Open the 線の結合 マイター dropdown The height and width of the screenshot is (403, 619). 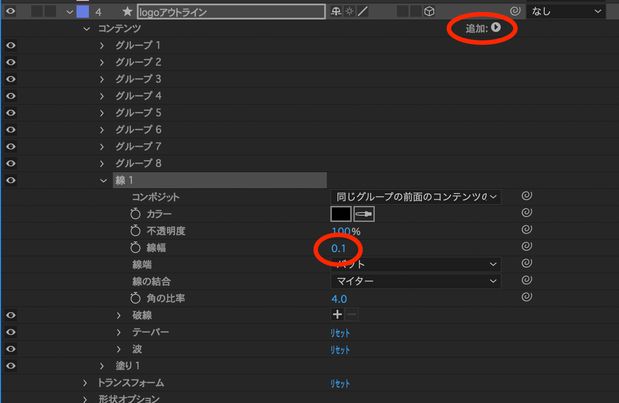click(x=415, y=281)
